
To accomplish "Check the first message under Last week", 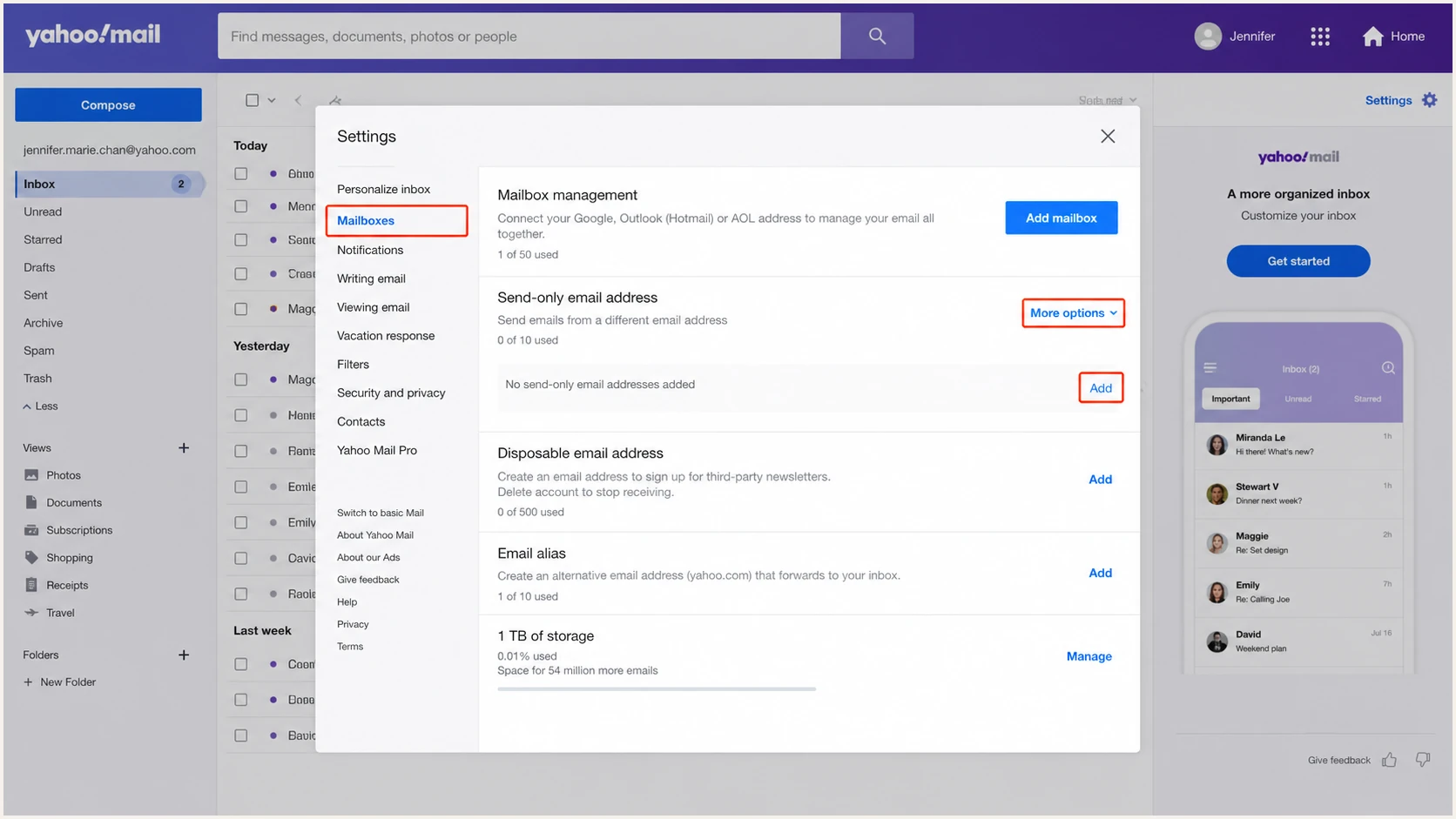I will 241,664.
